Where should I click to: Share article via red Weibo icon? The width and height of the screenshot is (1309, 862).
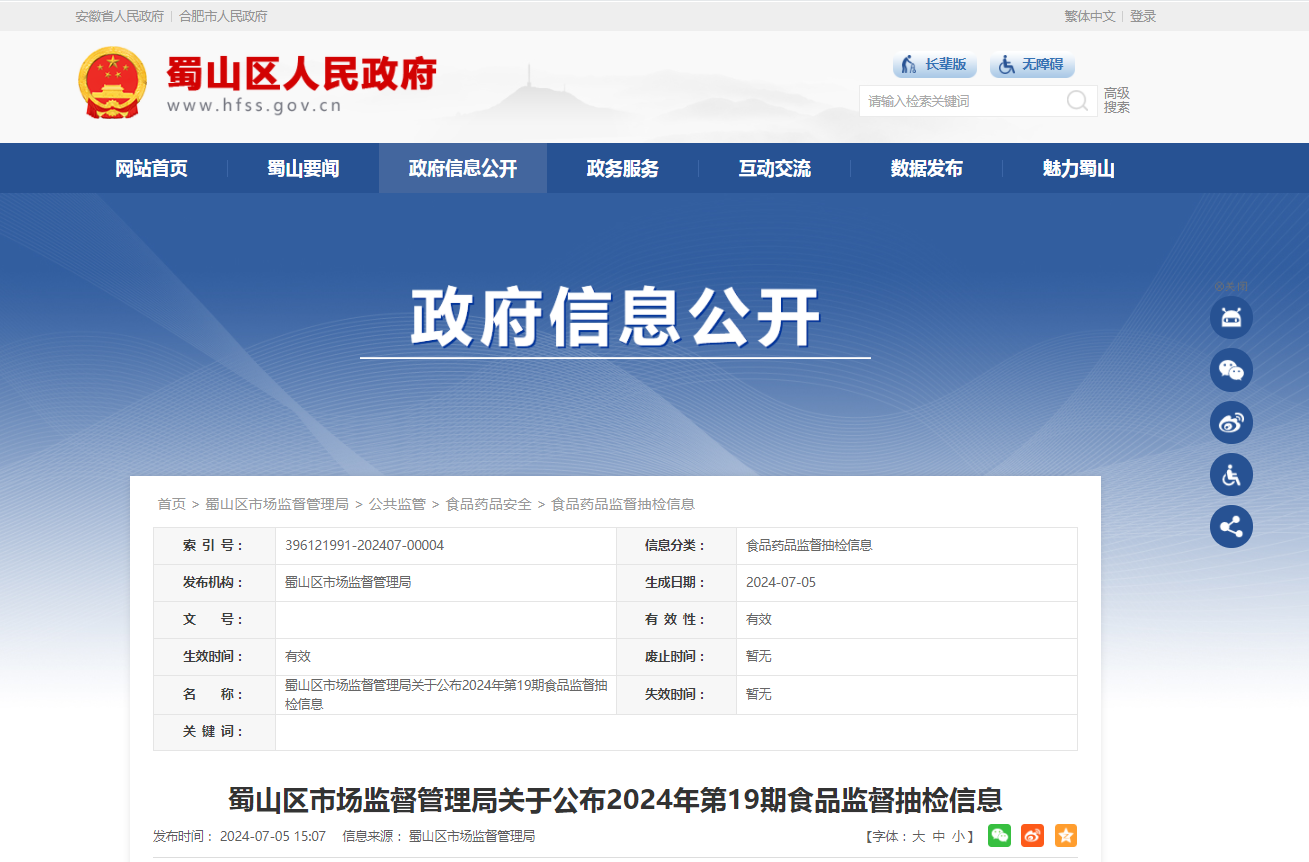click(x=1032, y=836)
